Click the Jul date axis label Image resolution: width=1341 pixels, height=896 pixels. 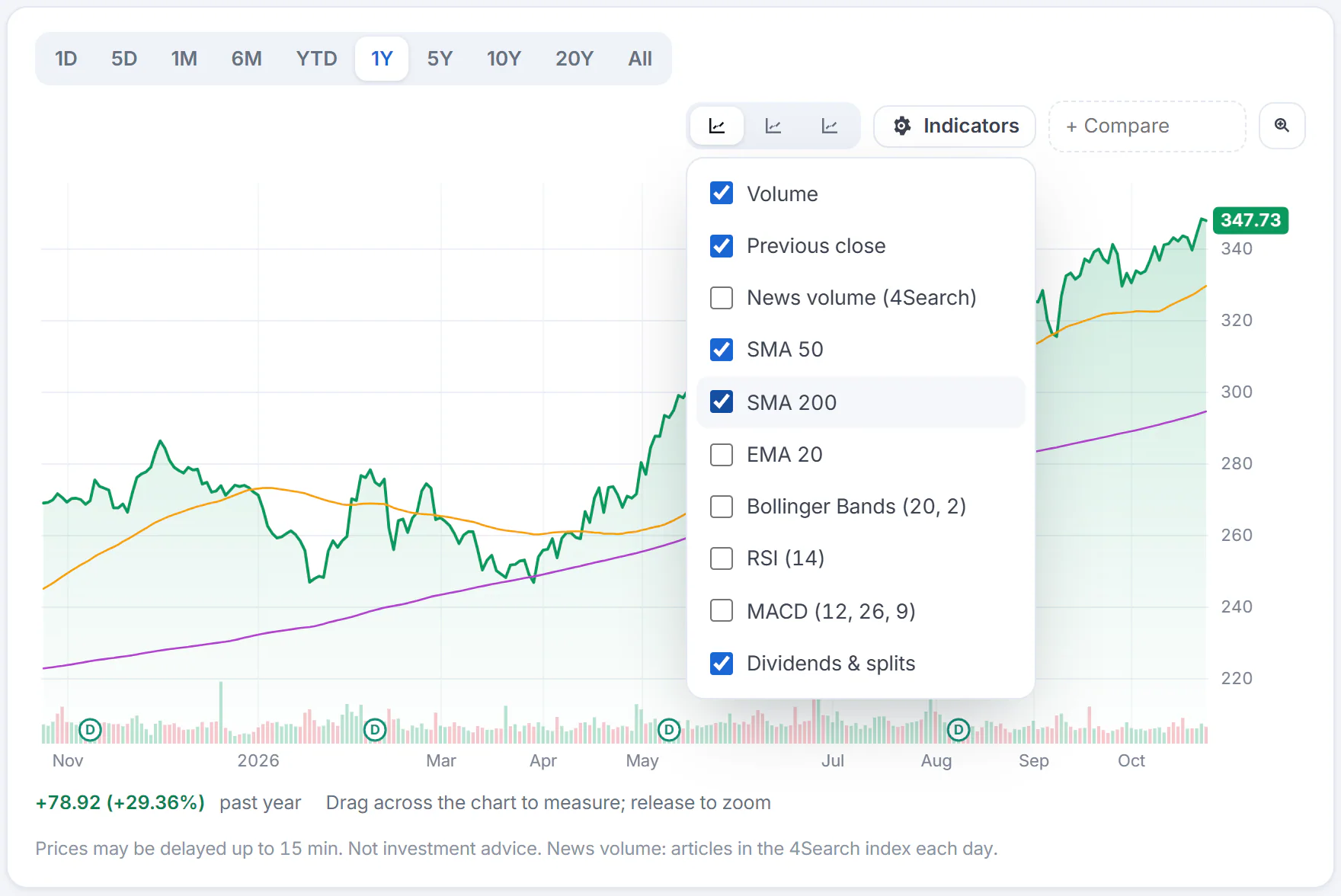click(x=833, y=761)
